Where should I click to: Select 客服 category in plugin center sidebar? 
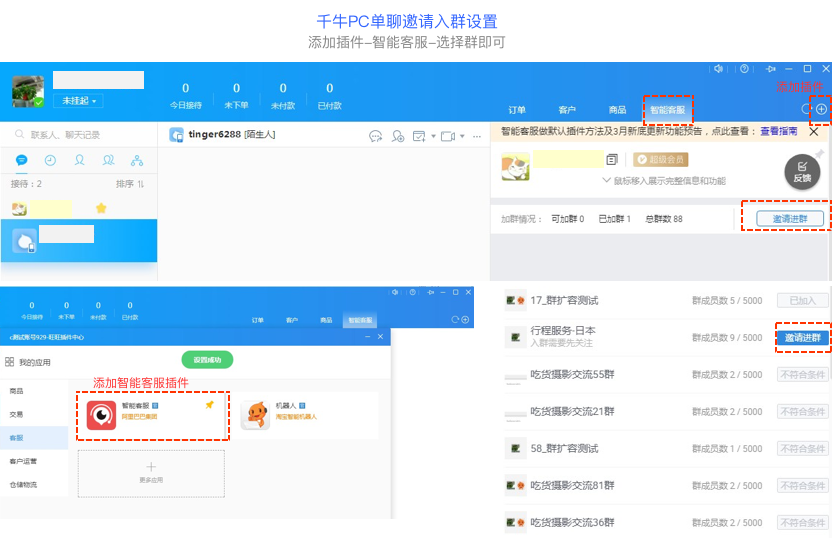(34, 438)
